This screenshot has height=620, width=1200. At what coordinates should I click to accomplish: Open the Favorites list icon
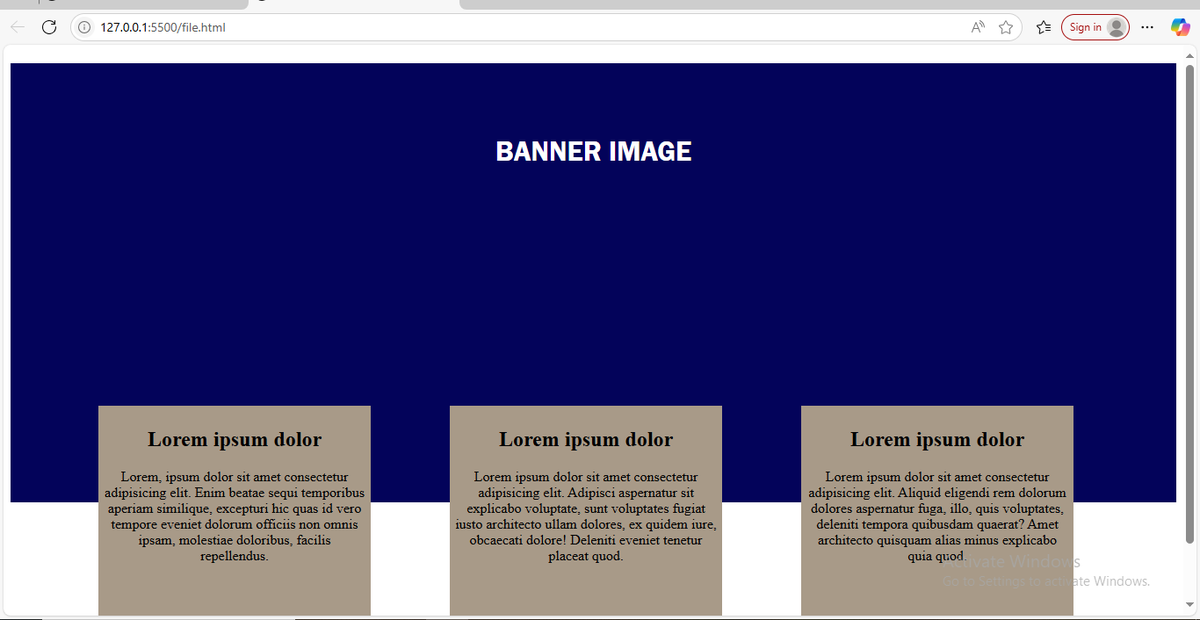click(1043, 27)
